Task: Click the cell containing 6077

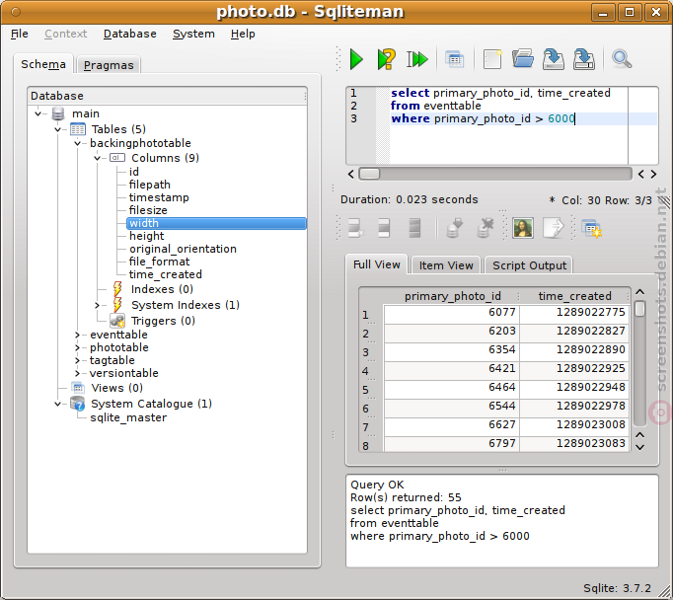Action: (x=452, y=313)
